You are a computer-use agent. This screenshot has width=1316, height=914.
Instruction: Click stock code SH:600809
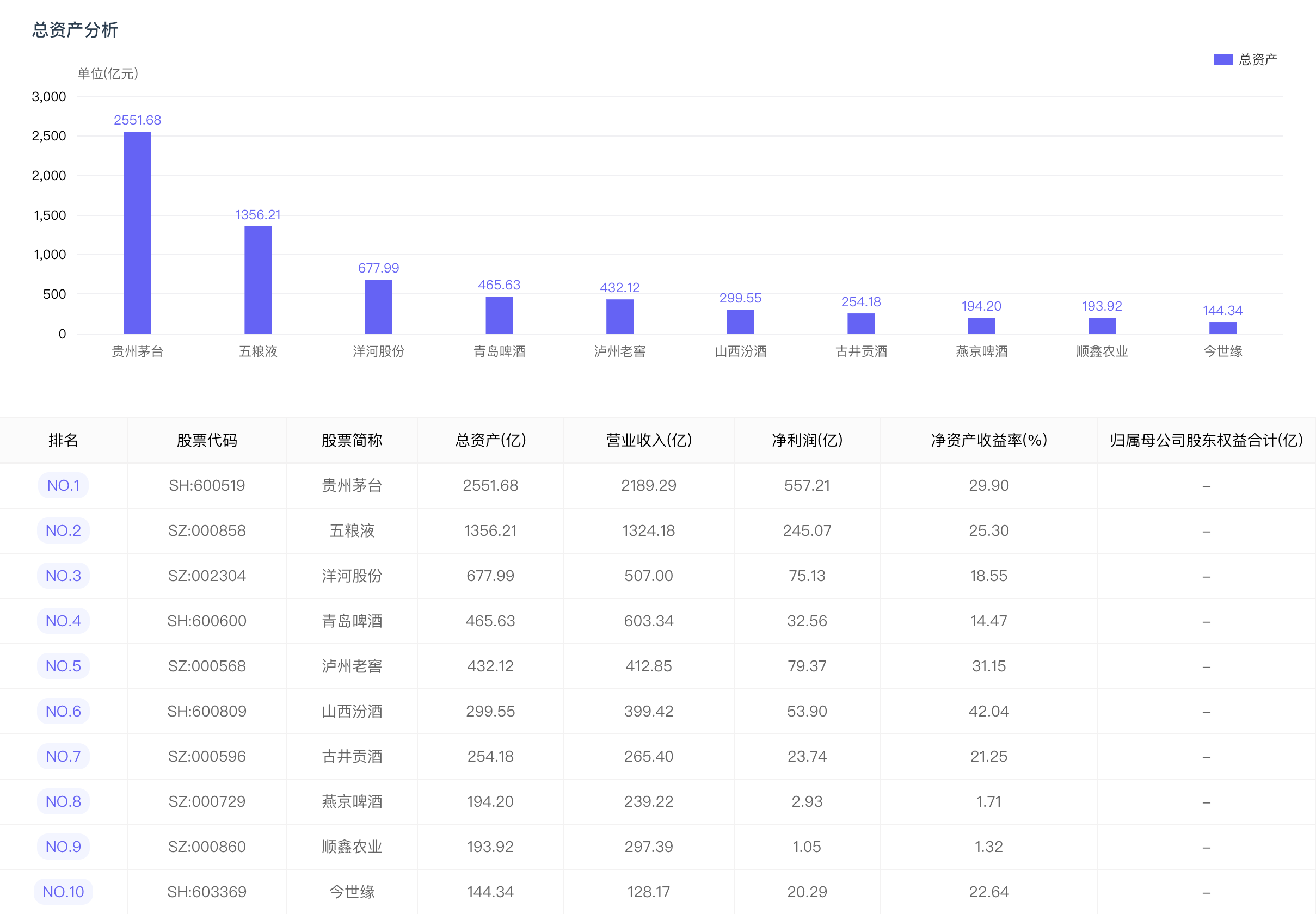(207, 712)
